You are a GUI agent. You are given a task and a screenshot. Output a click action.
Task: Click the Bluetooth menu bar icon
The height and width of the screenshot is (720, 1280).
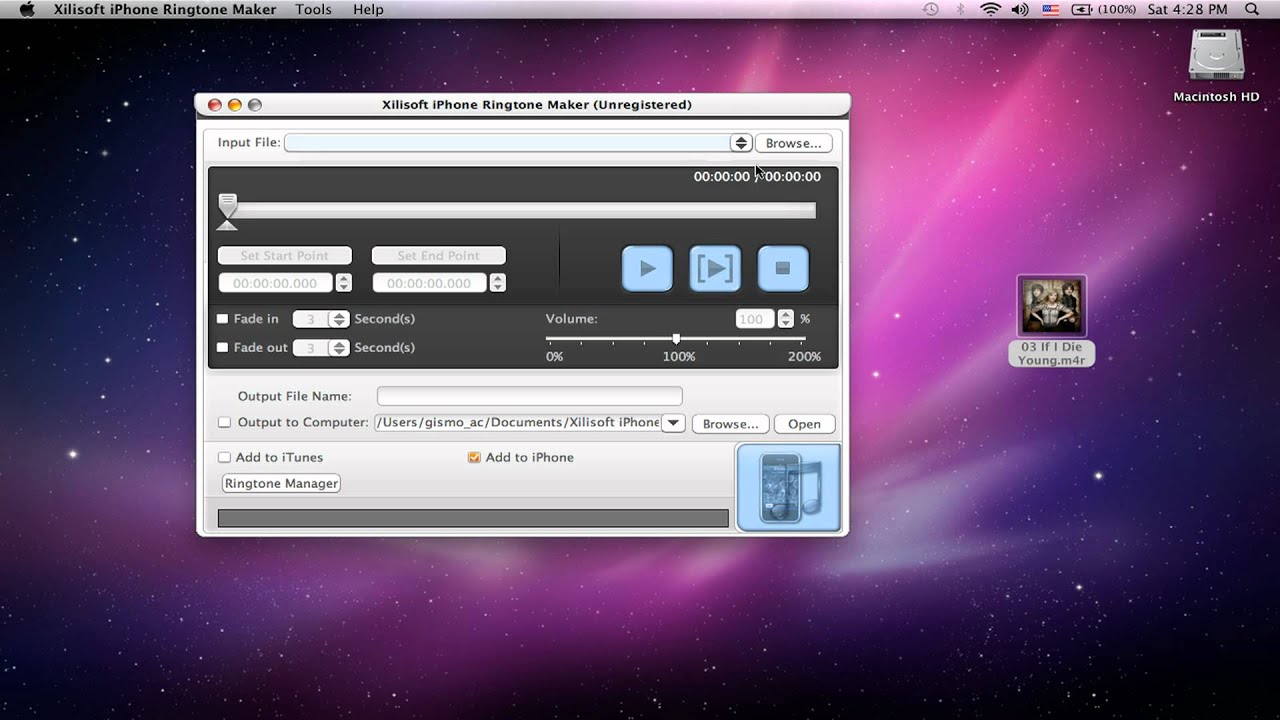[960, 9]
